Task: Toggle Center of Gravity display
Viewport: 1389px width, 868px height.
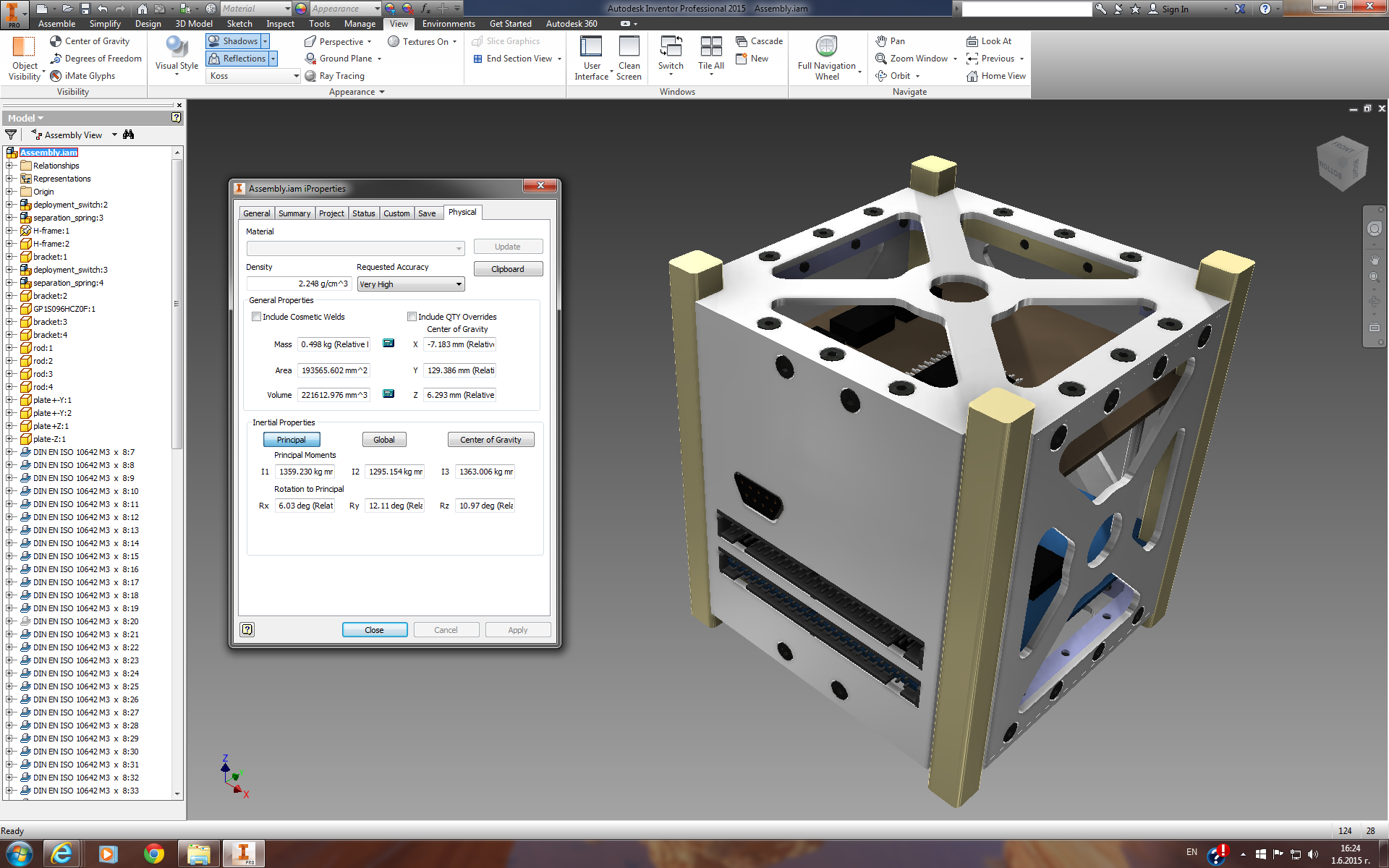Action: pyautogui.click(x=90, y=41)
